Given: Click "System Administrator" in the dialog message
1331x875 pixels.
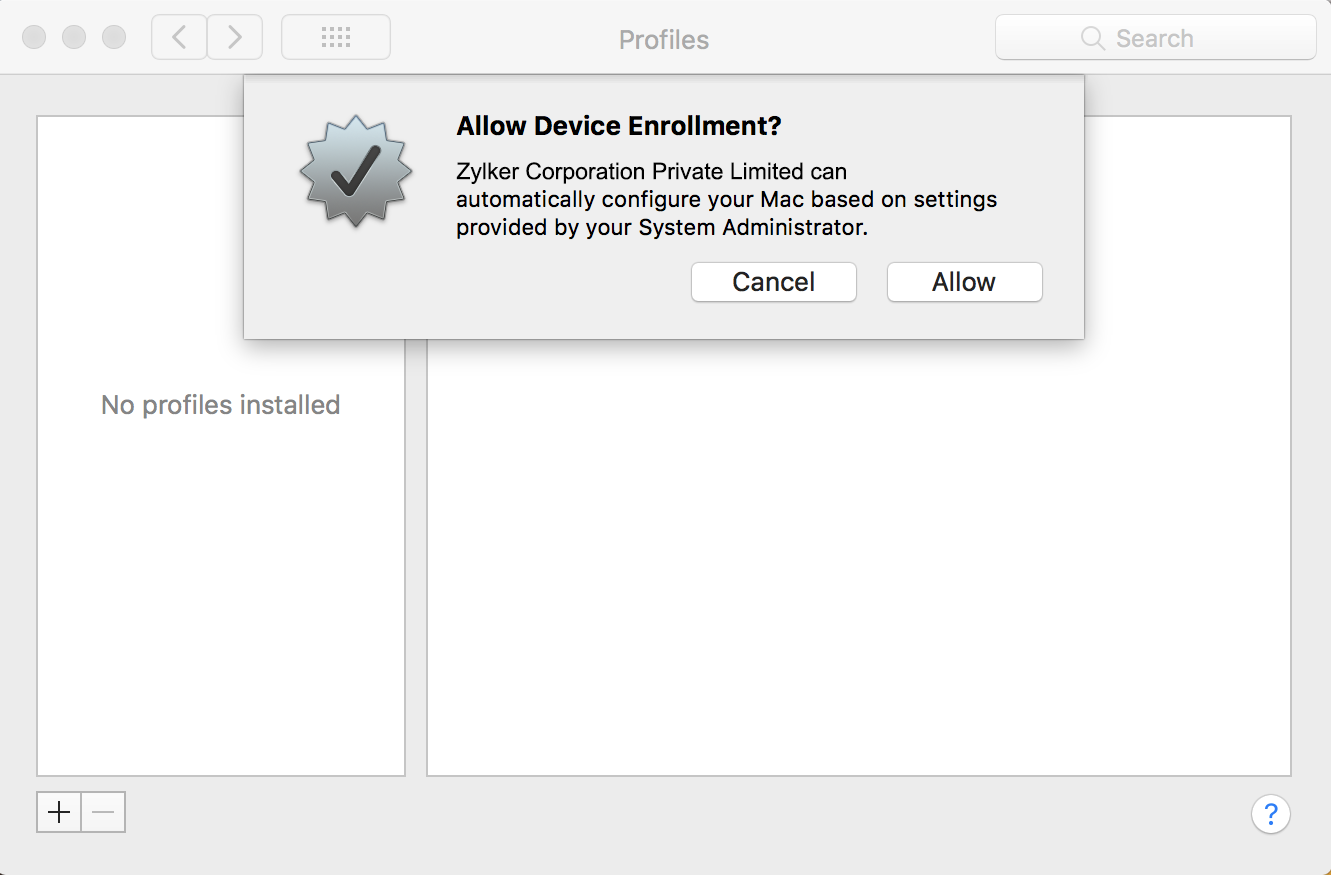Looking at the screenshot, I should 752,227.
